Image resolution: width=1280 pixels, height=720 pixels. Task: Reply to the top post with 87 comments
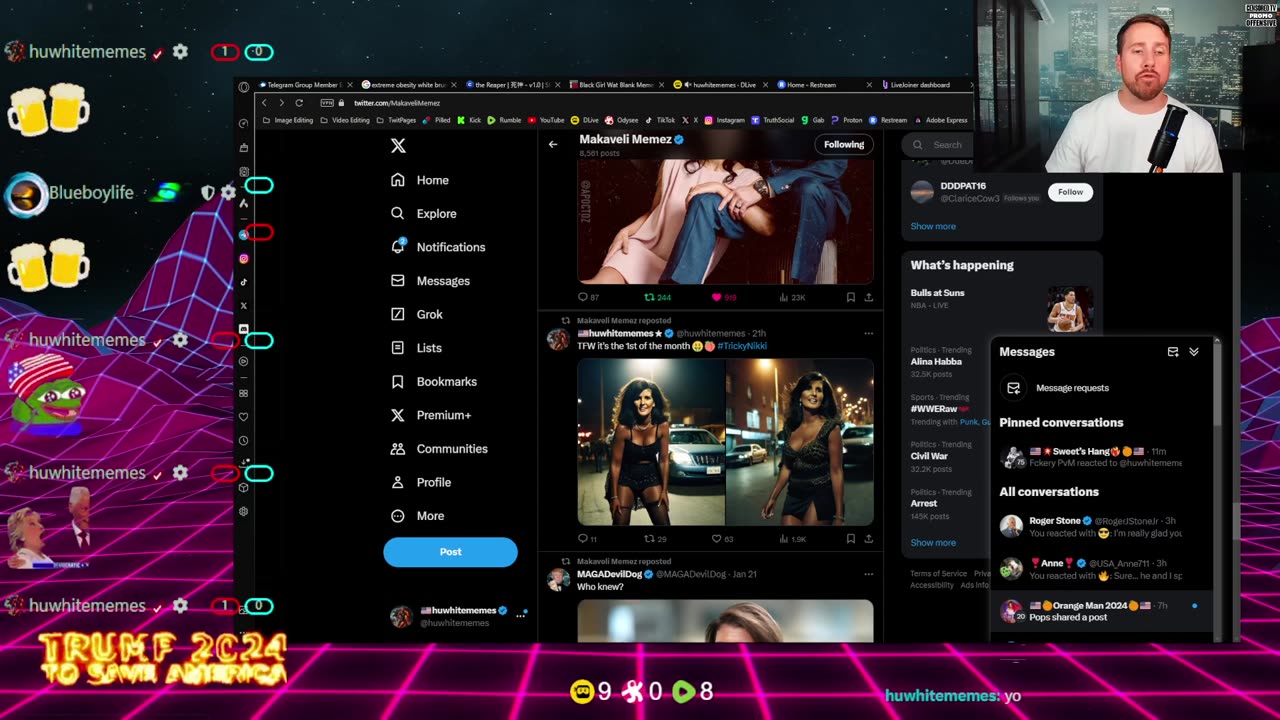coord(588,297)
